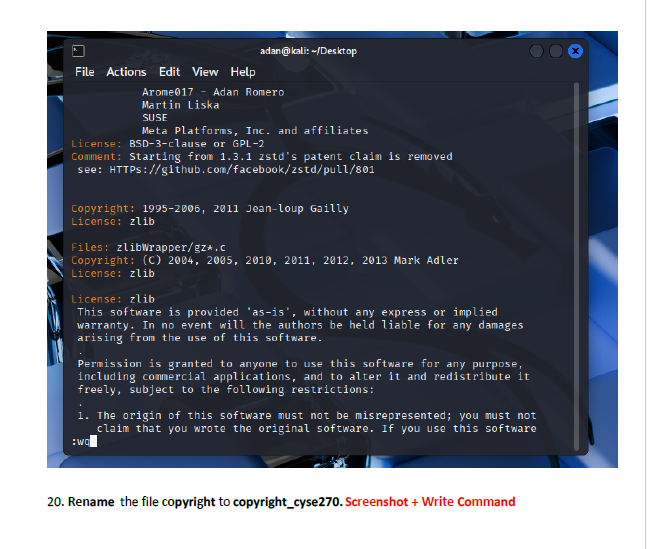Screen dimensions: 647x549
Task: Click the bold 'copyright_cyse270' filename in step 20
Action: [x=286, y=501]
